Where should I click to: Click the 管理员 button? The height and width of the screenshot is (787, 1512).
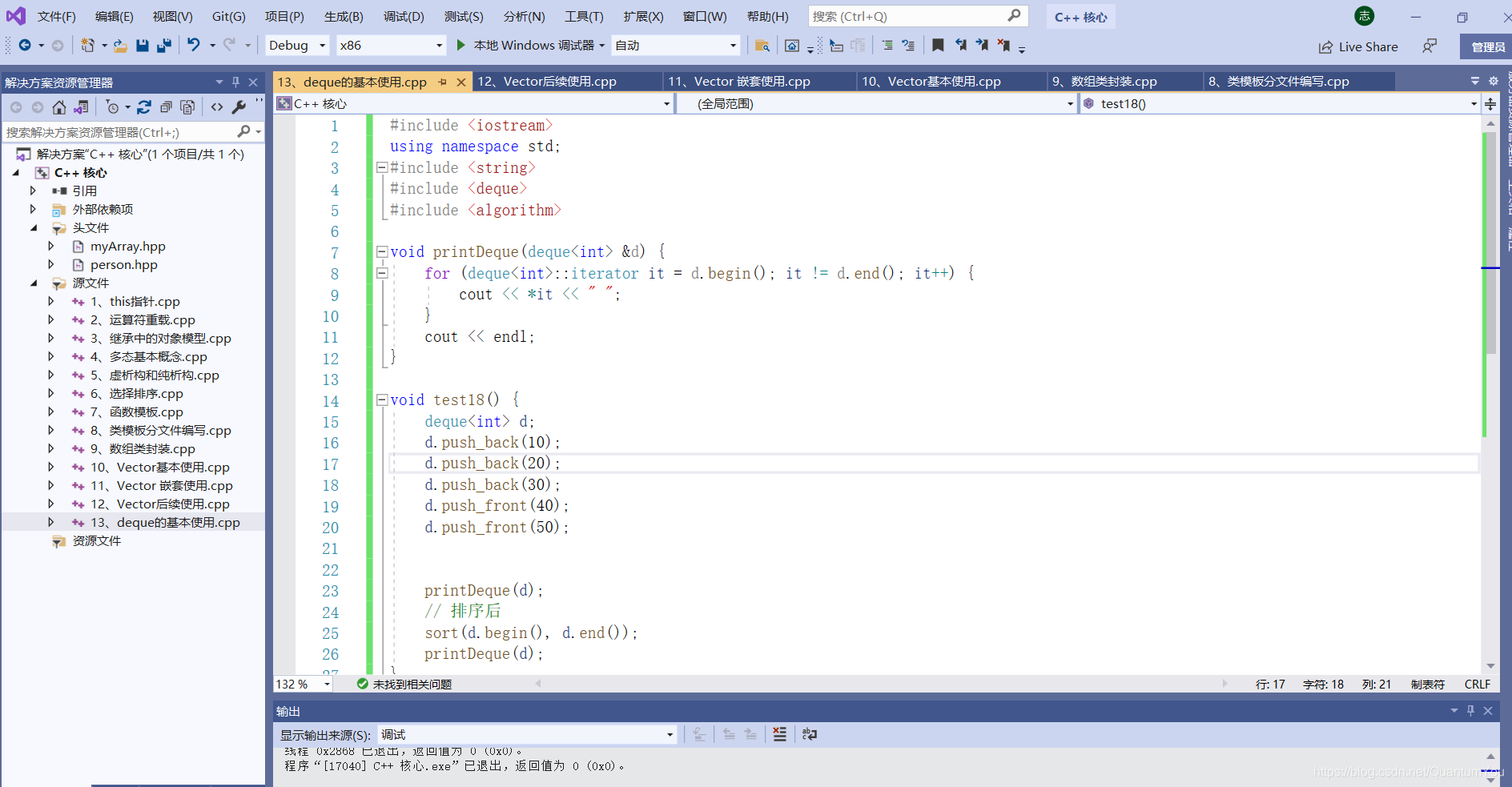[x=1488, y=46]
